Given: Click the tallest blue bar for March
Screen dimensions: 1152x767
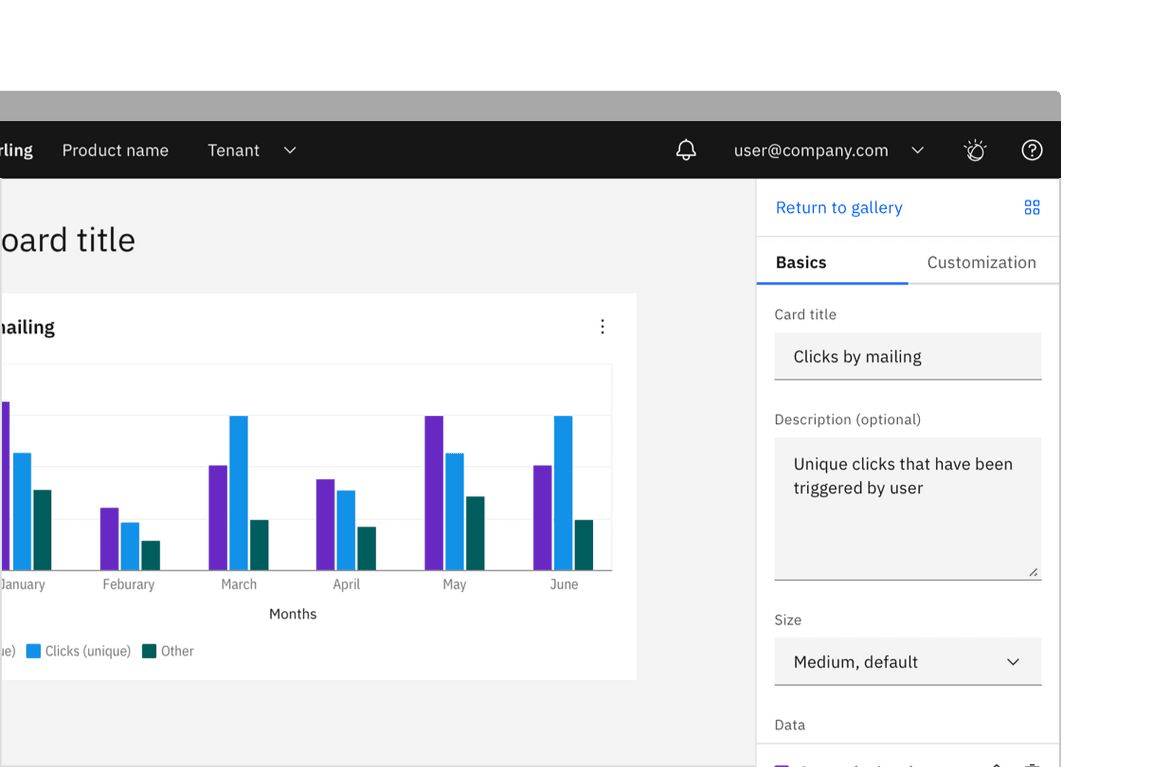Looking at the screenshot, I should tap(239, 492).
